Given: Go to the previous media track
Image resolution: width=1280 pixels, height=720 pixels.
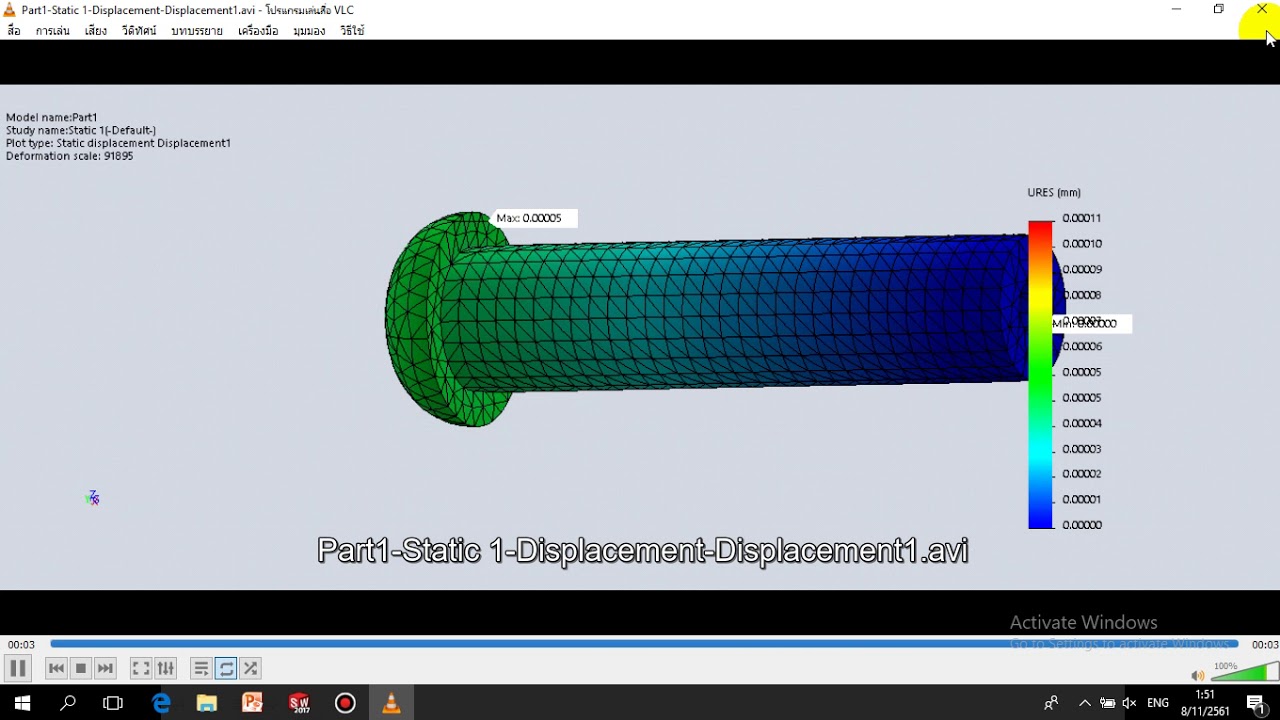Looking at the screenshot, I should 57,668.
